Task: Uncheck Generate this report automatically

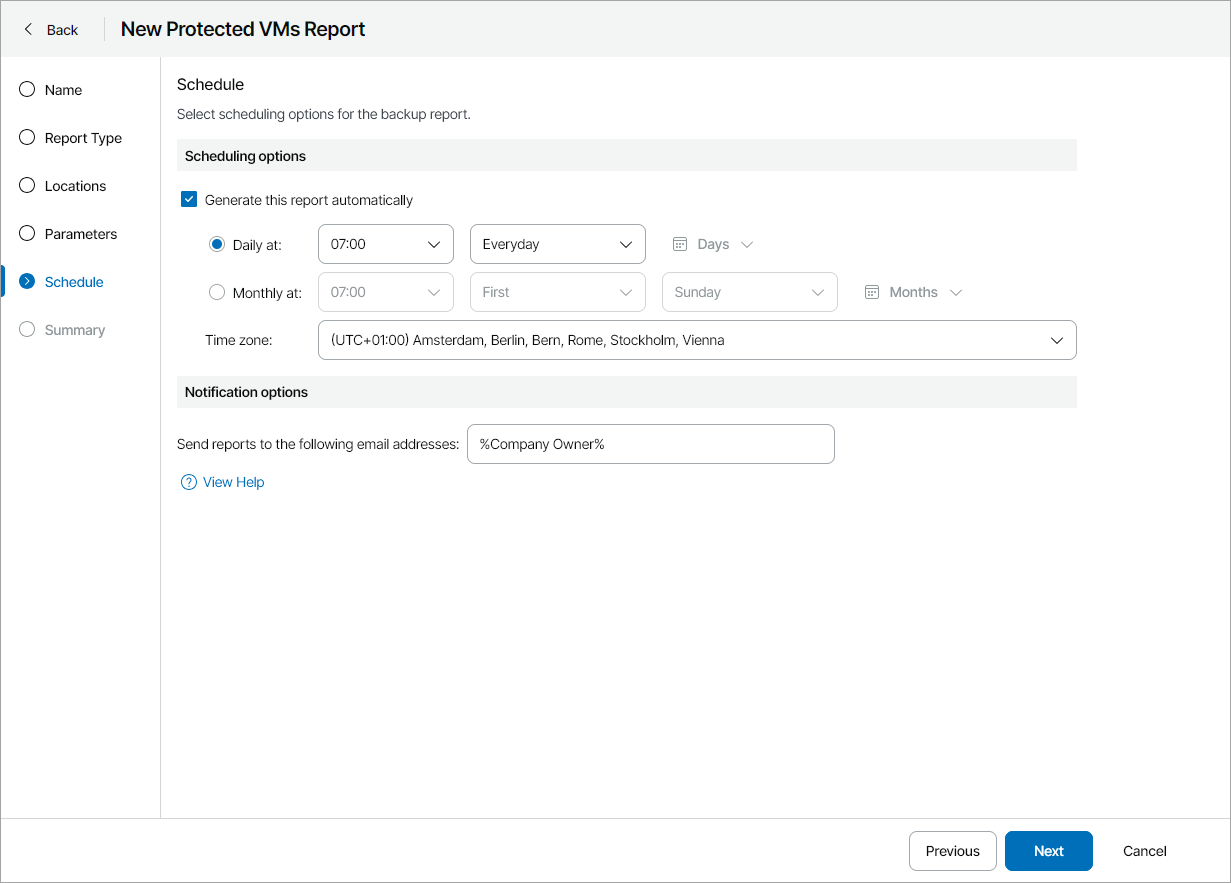Action: (189, 200)
